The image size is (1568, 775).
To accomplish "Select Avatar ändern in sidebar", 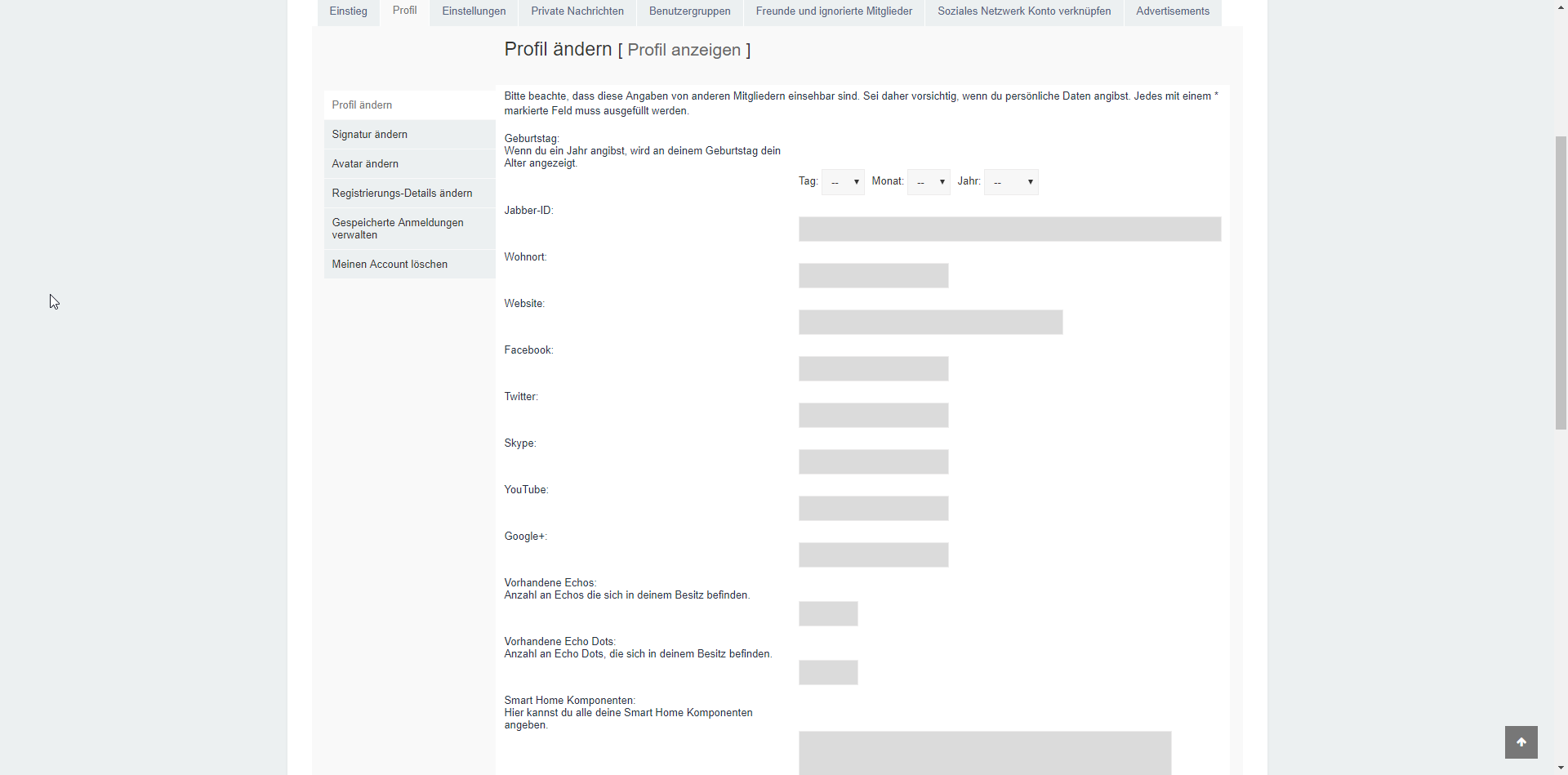I will point(365,164).
